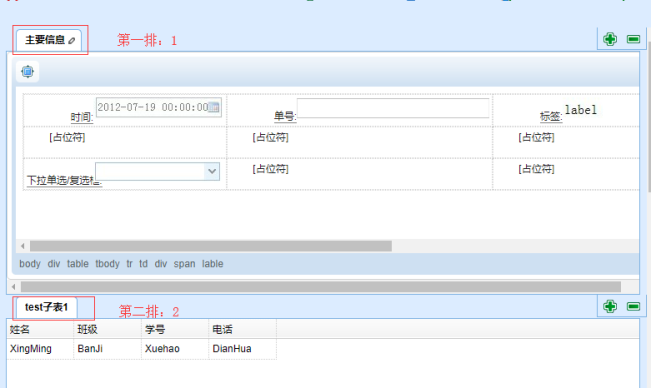Viewport: 651px width, 388px height.
Task: Click the 单号 text input field
Action: tap(393, 108)
